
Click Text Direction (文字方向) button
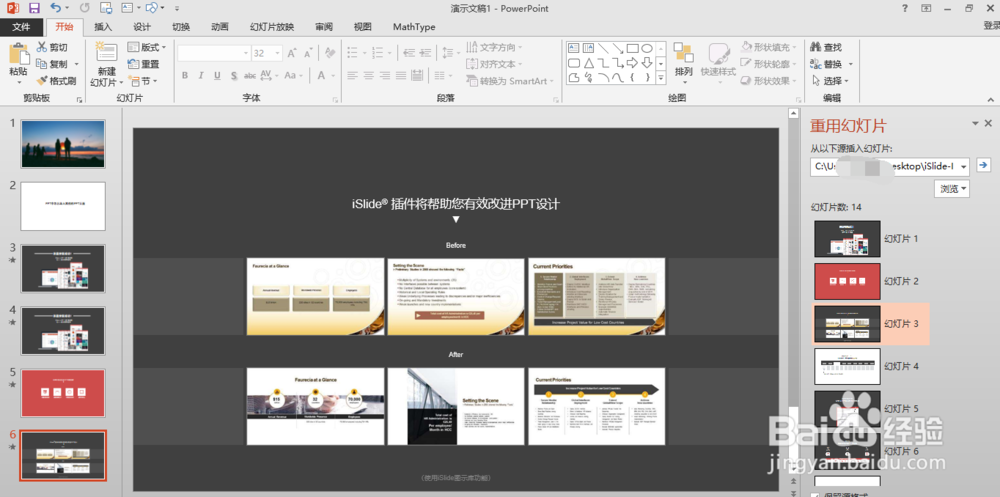coord(494,47)
